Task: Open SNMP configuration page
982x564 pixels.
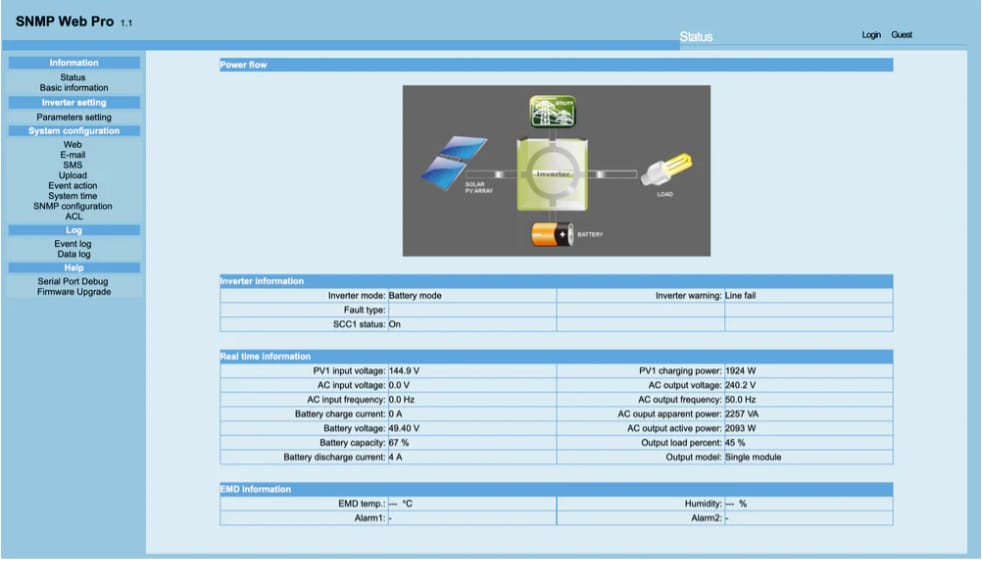Action: click(73, 206)
